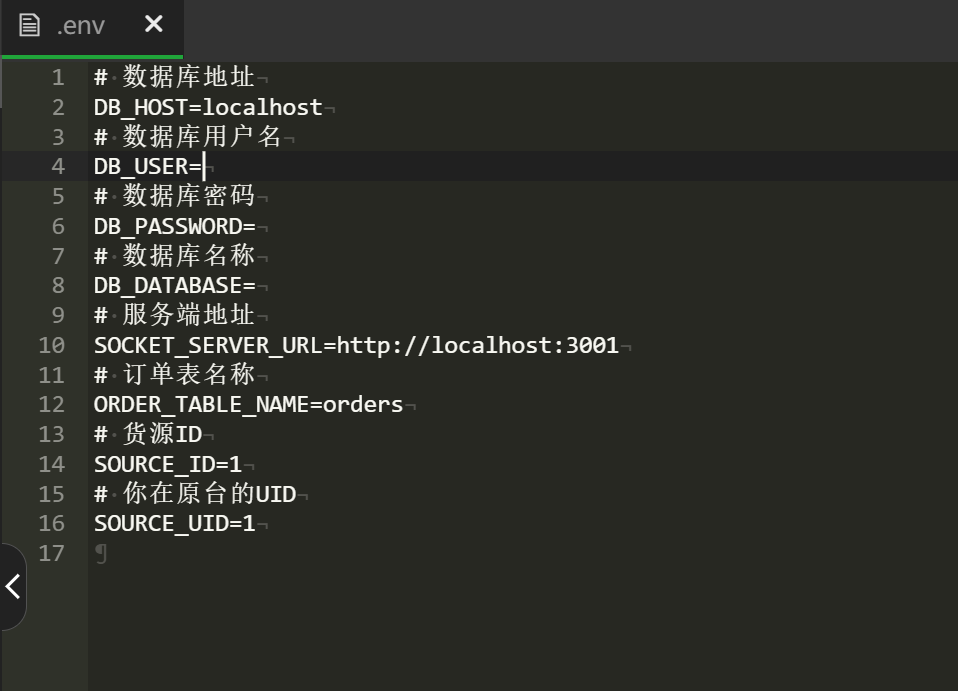Click on the ORDER_TABLE_NAME=orders line
Image resolution: width=958 pixels, height=691 pixels.
tap(248, 405)
